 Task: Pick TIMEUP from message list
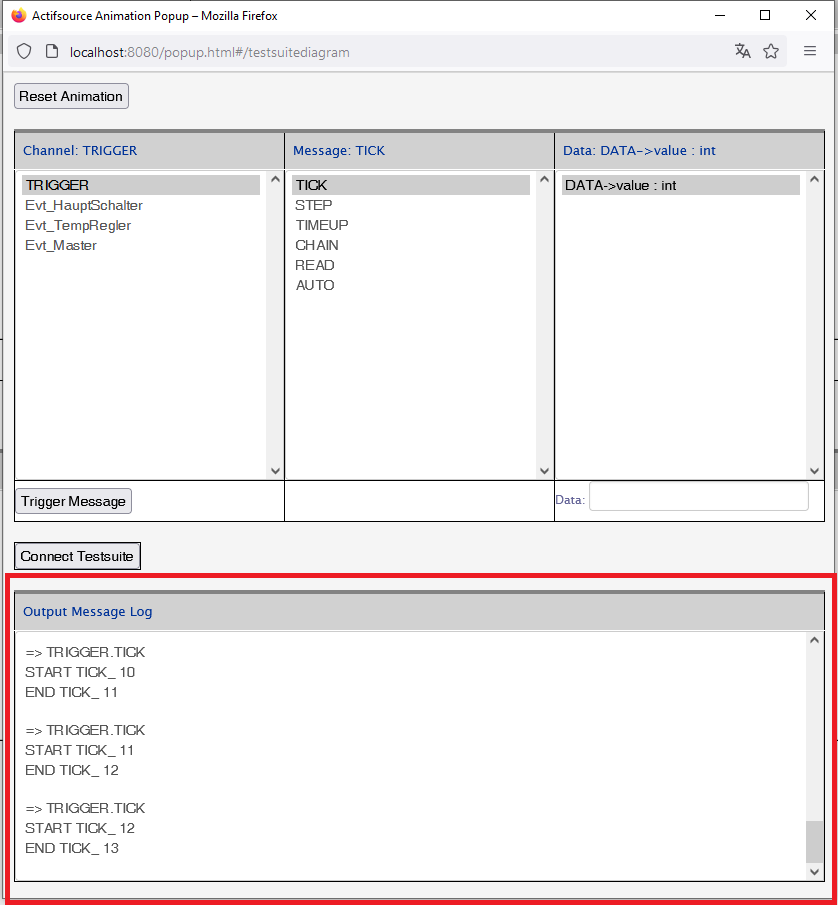pyautogui.click(x=322, y=225)
